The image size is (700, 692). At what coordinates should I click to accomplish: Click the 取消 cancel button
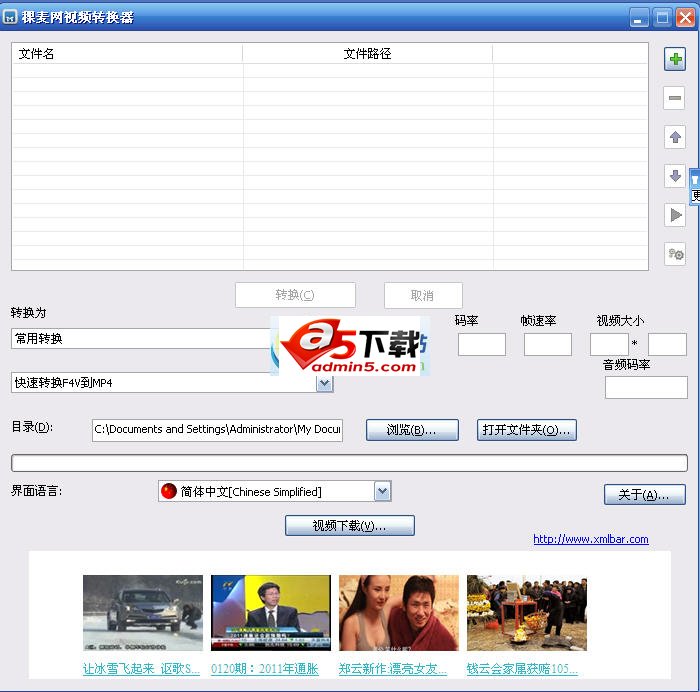tap(423, 295)
